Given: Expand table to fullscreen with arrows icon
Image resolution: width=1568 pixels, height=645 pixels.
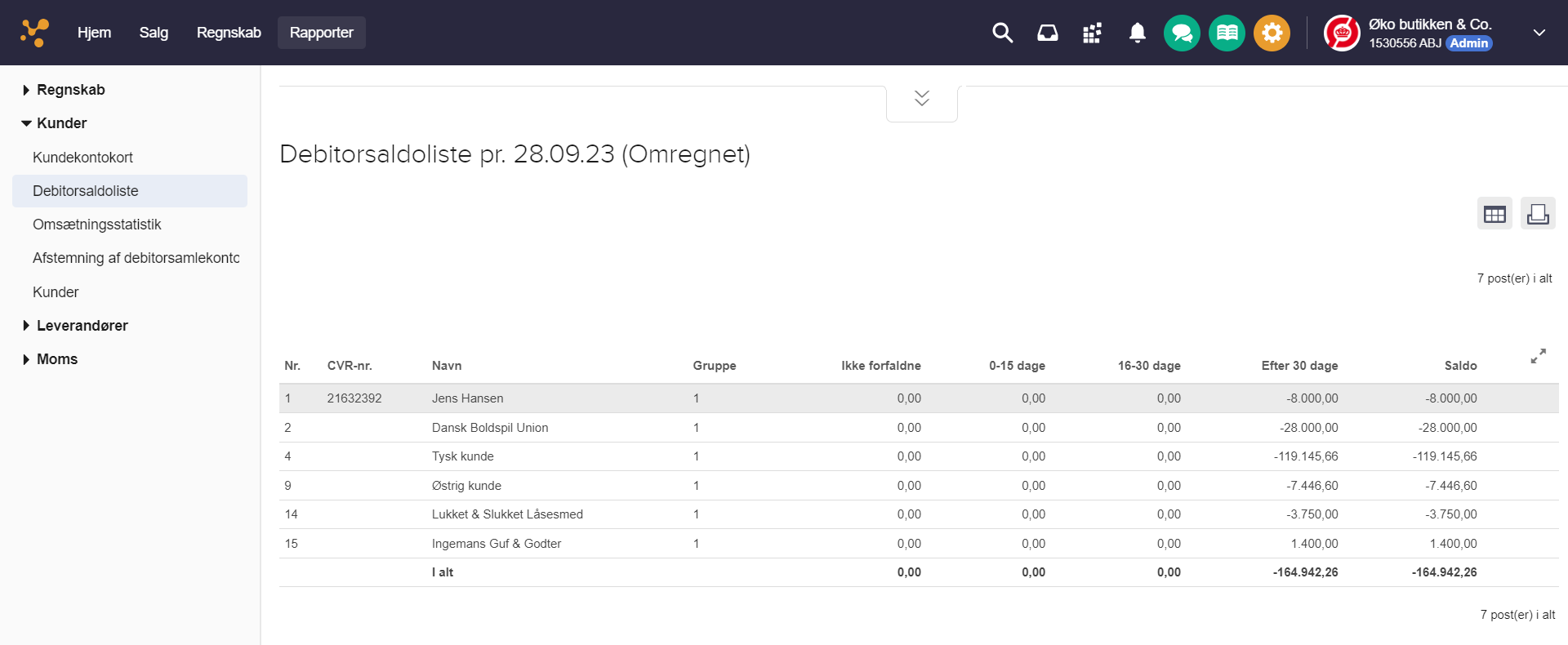Looking at the screenshot, I should [x=1538, y=357].
